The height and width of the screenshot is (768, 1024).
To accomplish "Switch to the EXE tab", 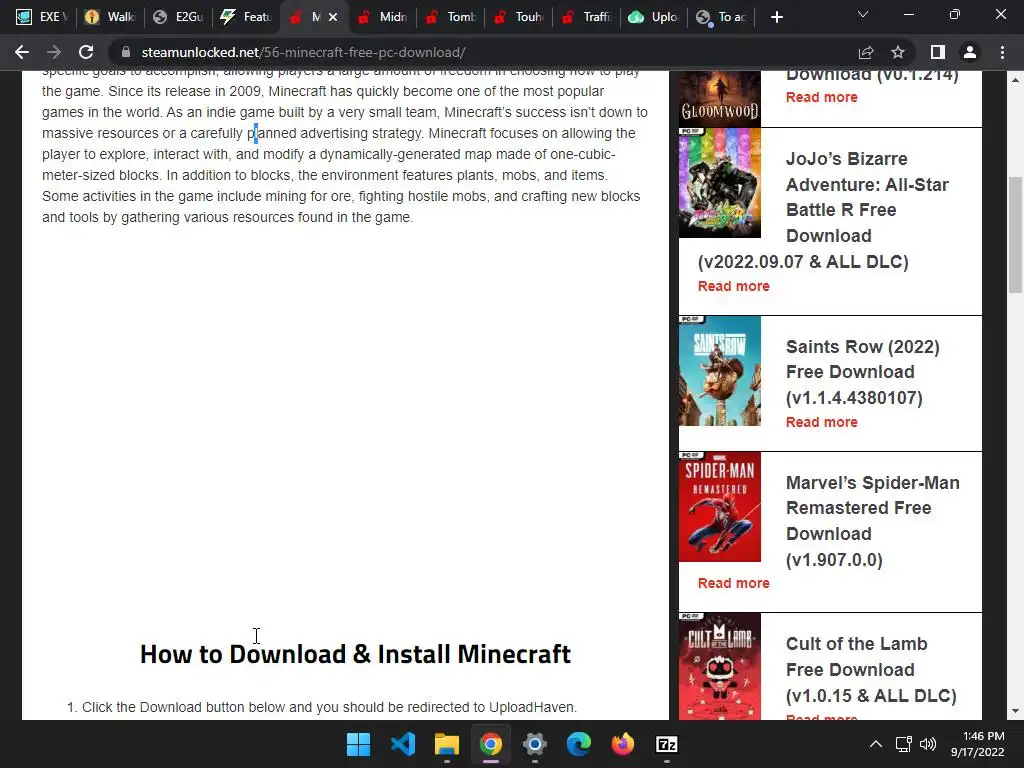I will tap(42, 17).
